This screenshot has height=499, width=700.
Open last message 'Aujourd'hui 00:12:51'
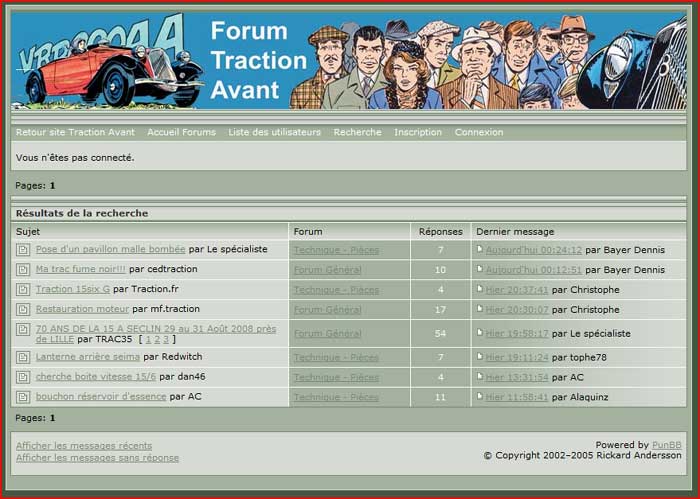coord(534,270)
